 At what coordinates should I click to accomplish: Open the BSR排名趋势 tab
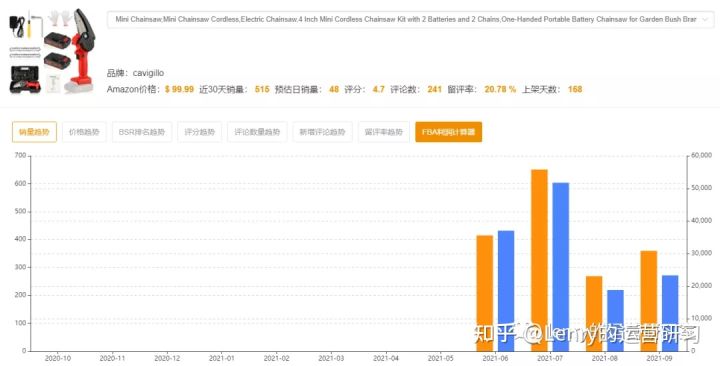(142, 132)
